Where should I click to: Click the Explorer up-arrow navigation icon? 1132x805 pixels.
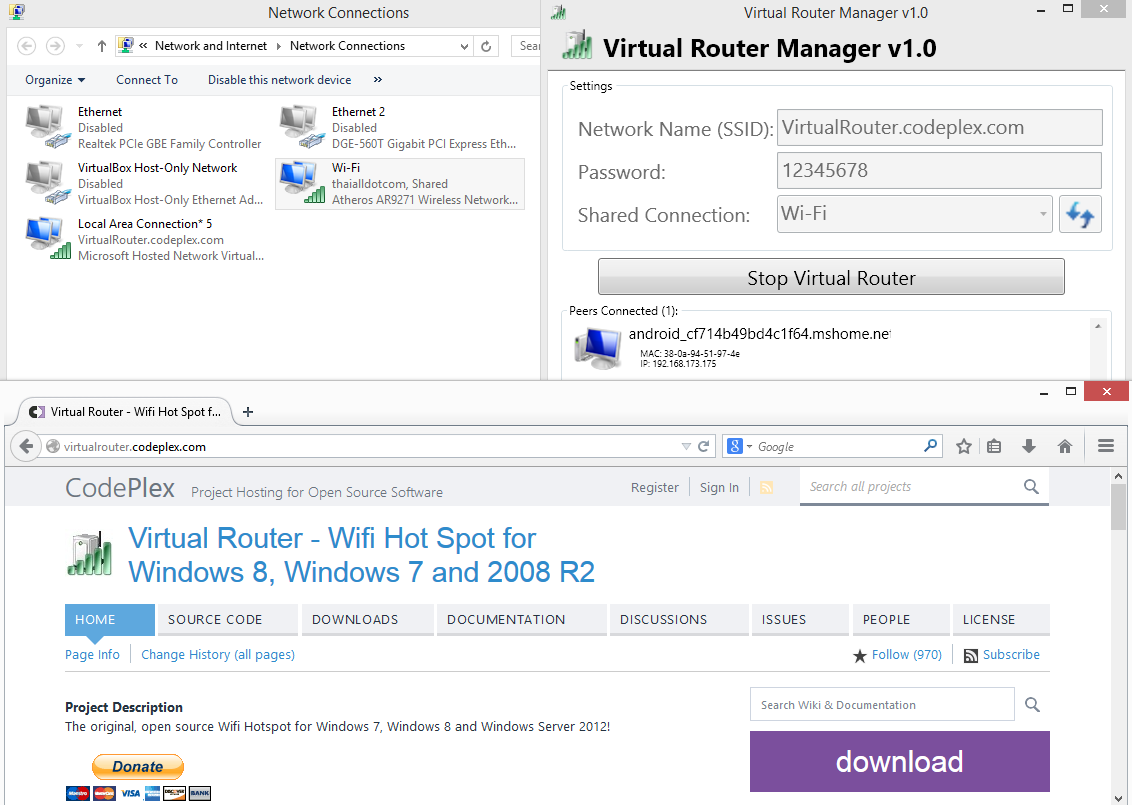pos(102,46)
